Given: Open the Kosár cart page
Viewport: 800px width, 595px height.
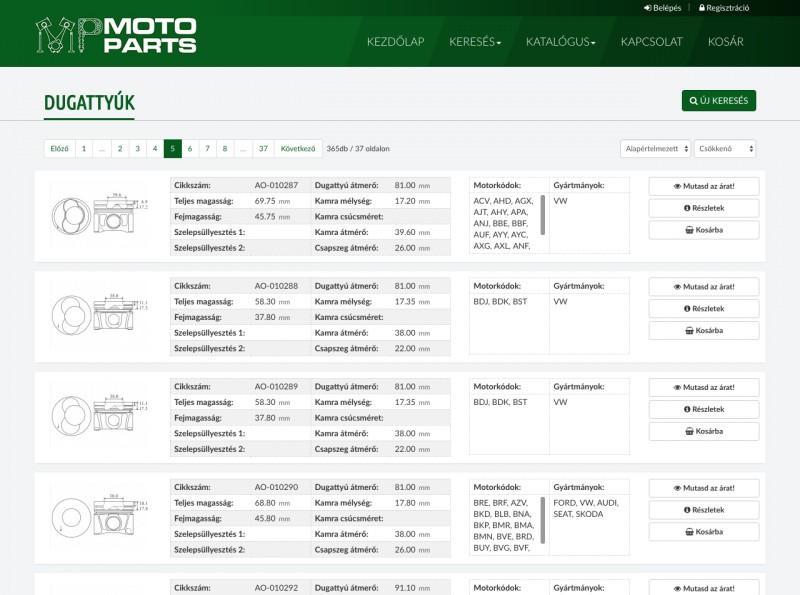Looking at the screenshot, I should click(725, 42).
